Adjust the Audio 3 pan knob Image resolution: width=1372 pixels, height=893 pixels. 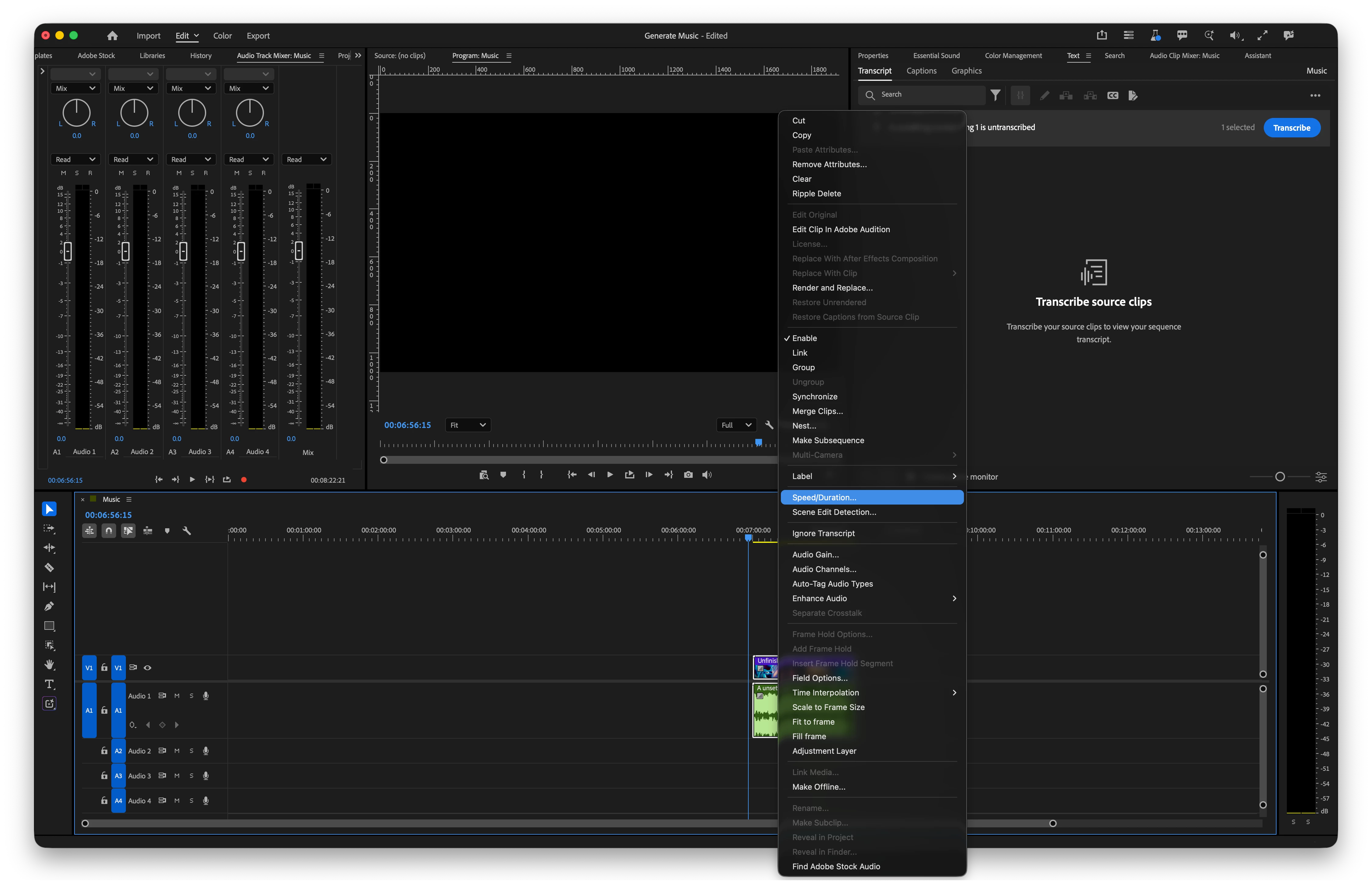(192, 113)
